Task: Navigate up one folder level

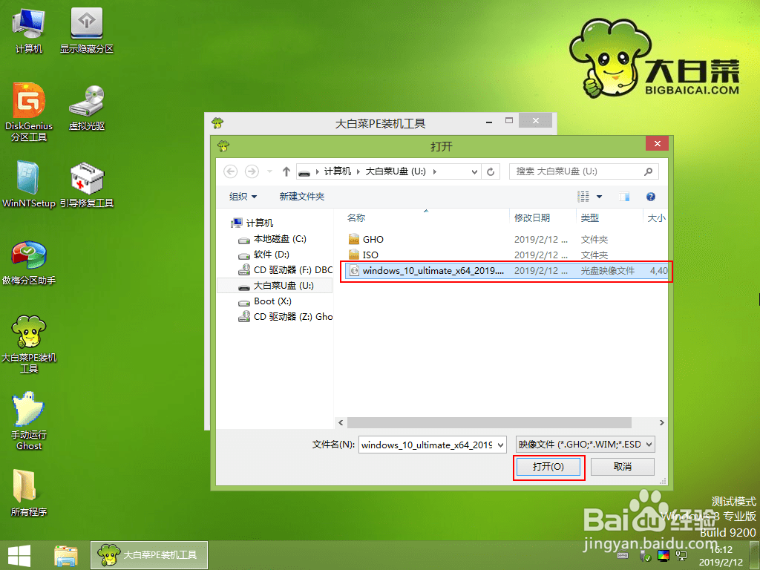Action: [286, 171]
